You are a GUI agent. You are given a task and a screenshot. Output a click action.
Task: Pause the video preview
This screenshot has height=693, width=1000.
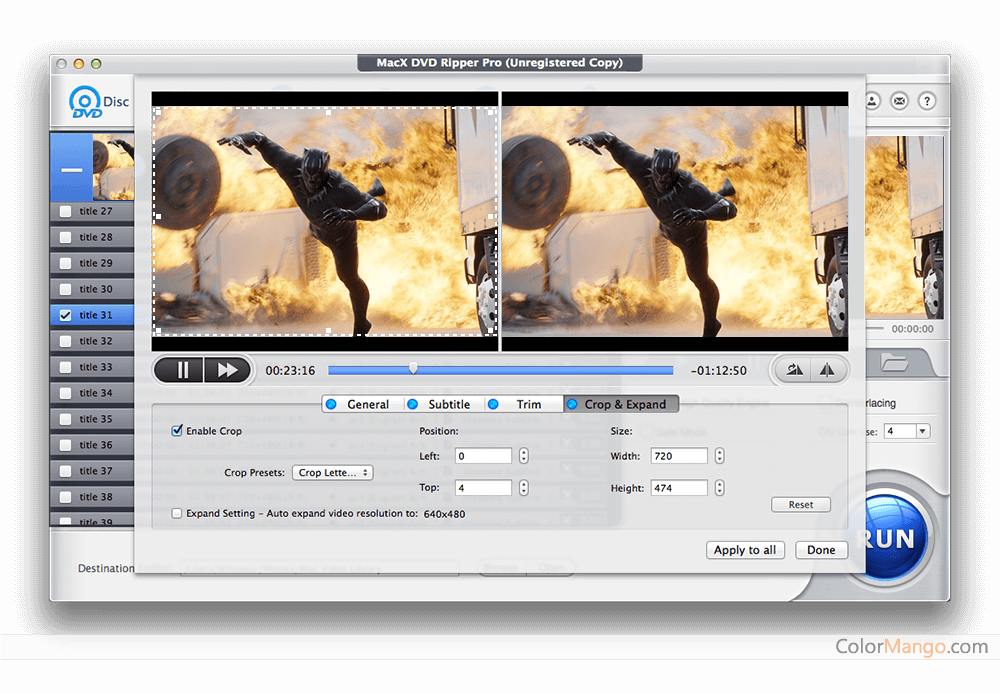tap(182, 370)
